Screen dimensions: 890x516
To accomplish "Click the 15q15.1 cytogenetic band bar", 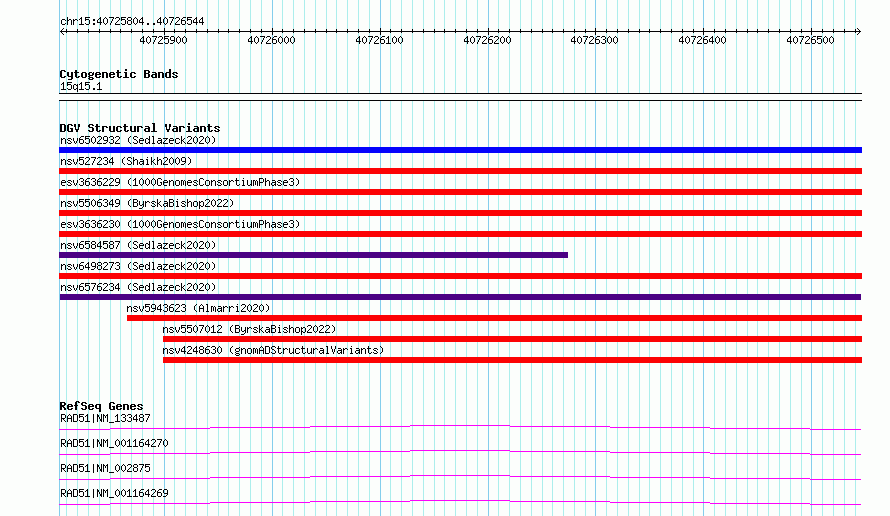I will 460,97.
